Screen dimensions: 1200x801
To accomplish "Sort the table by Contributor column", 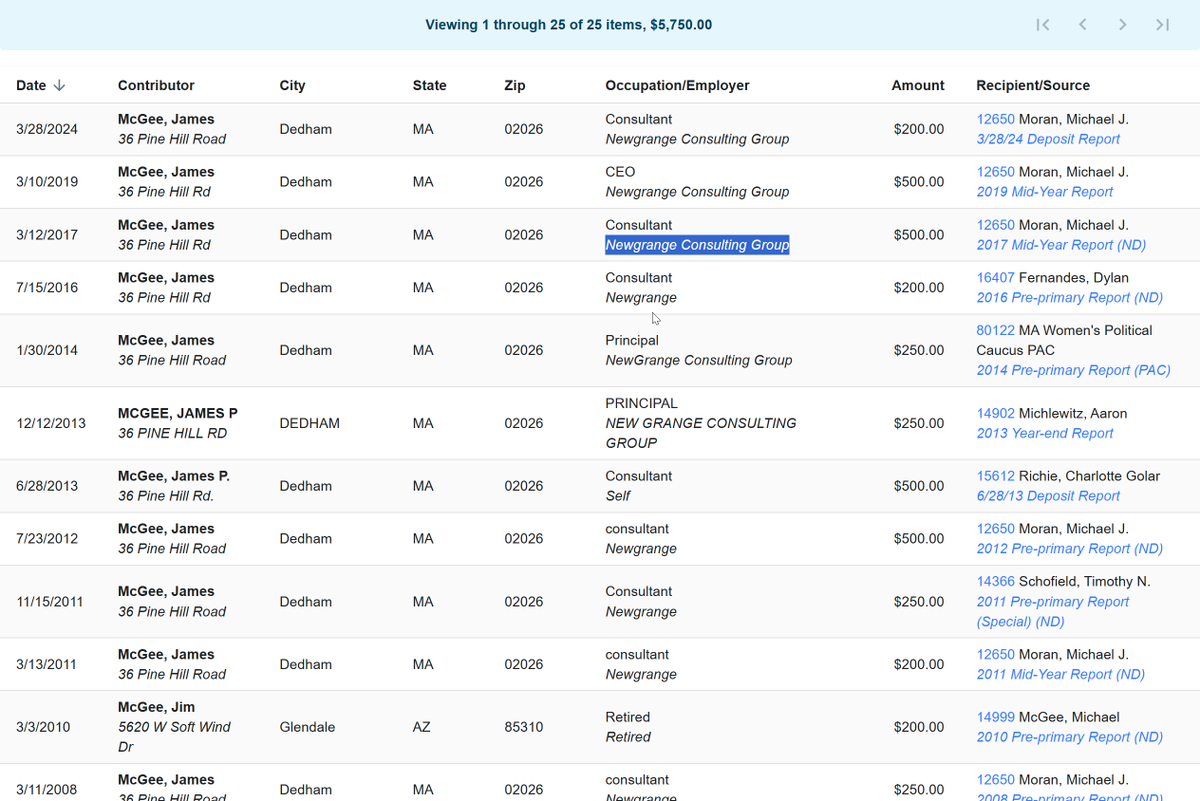I will point(156,85).
